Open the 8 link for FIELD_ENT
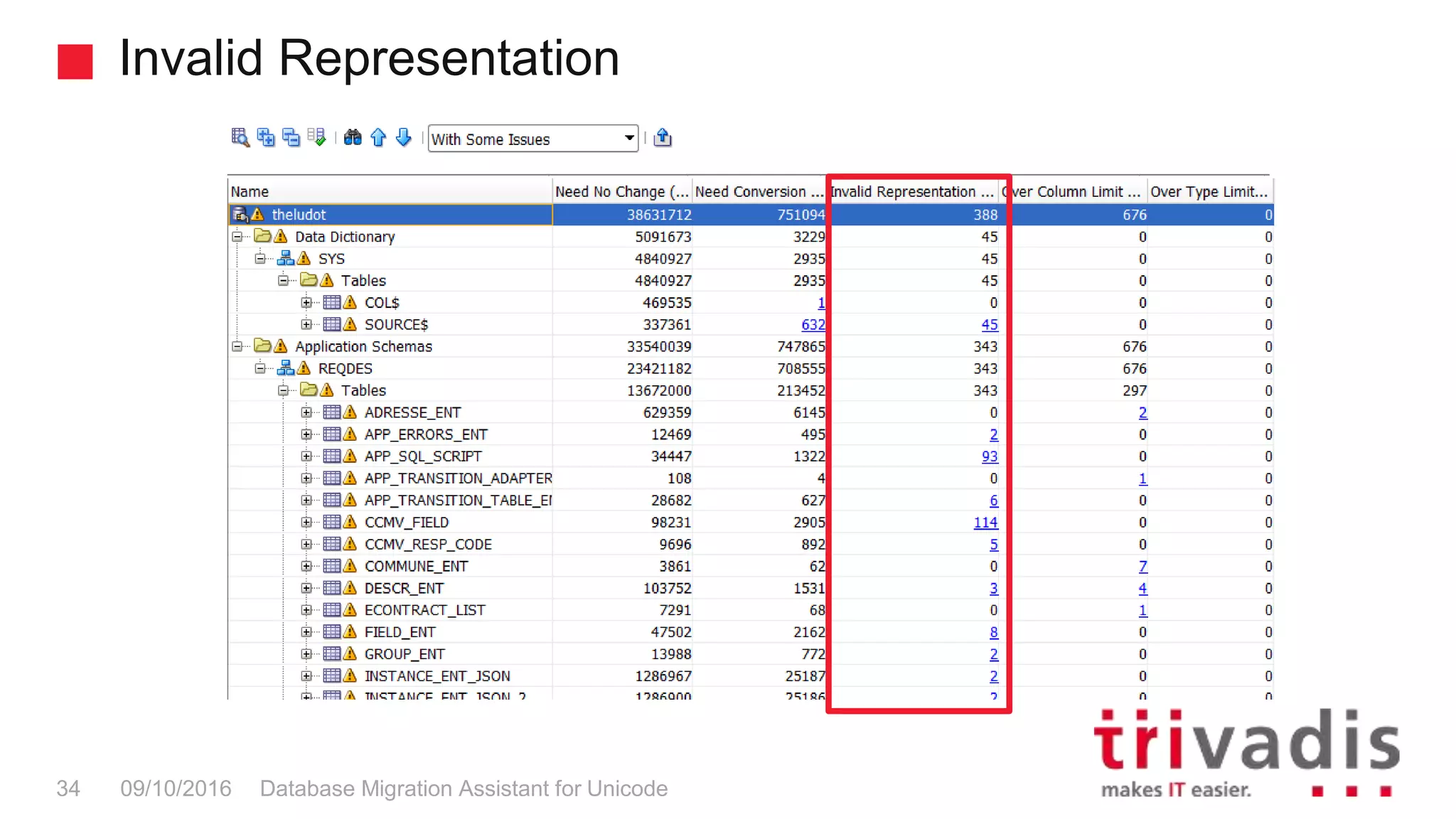The height and width of the screenshot is (819, 1456). point(993,632)
